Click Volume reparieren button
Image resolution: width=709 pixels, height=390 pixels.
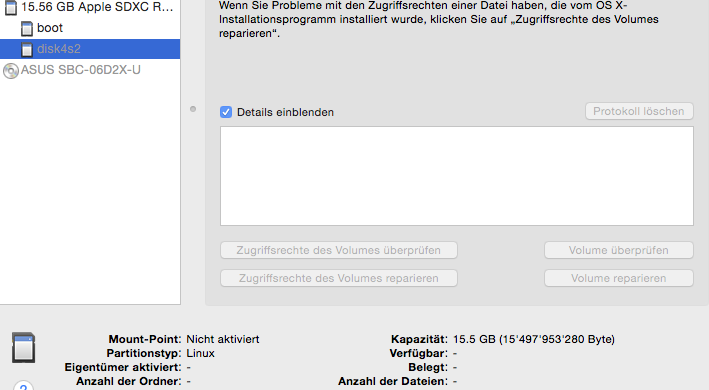pyautogui.click(x=619, y=278)
